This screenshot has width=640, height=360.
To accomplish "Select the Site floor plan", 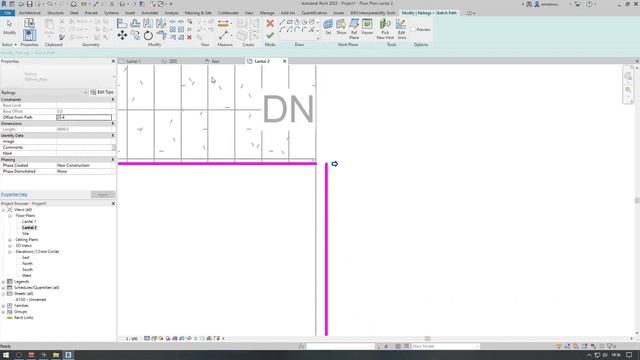I will (25, 234).
